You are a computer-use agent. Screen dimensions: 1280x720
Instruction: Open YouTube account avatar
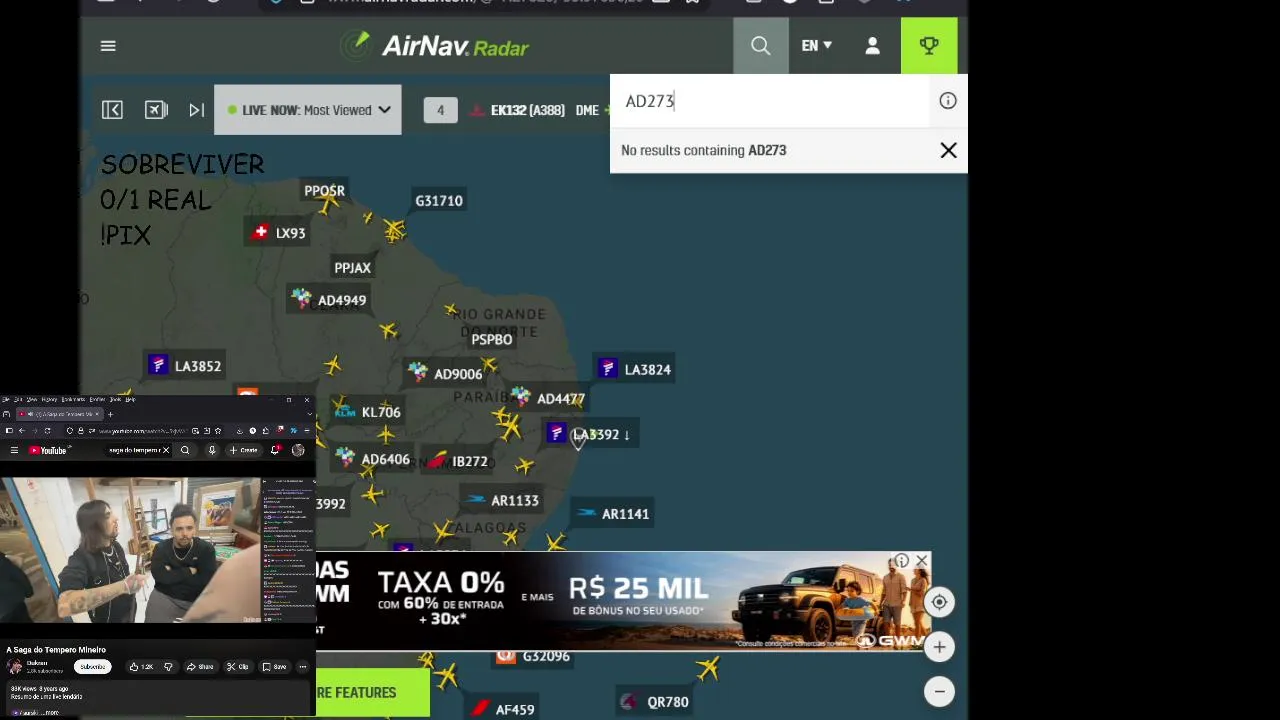298,451
